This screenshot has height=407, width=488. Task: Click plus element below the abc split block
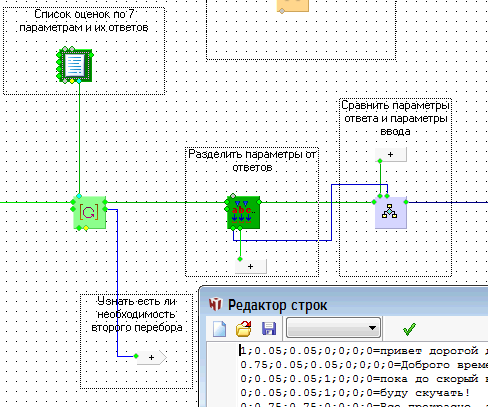click(251, 266)
